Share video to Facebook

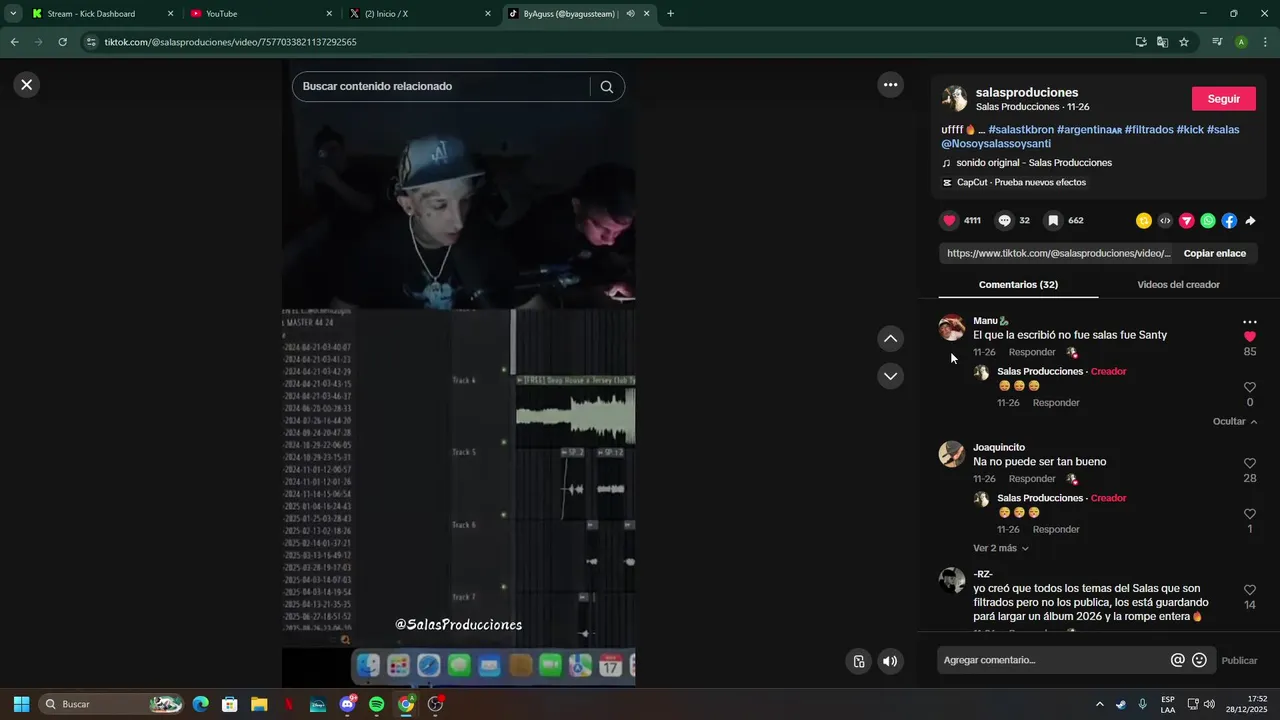pos(1229,221)
